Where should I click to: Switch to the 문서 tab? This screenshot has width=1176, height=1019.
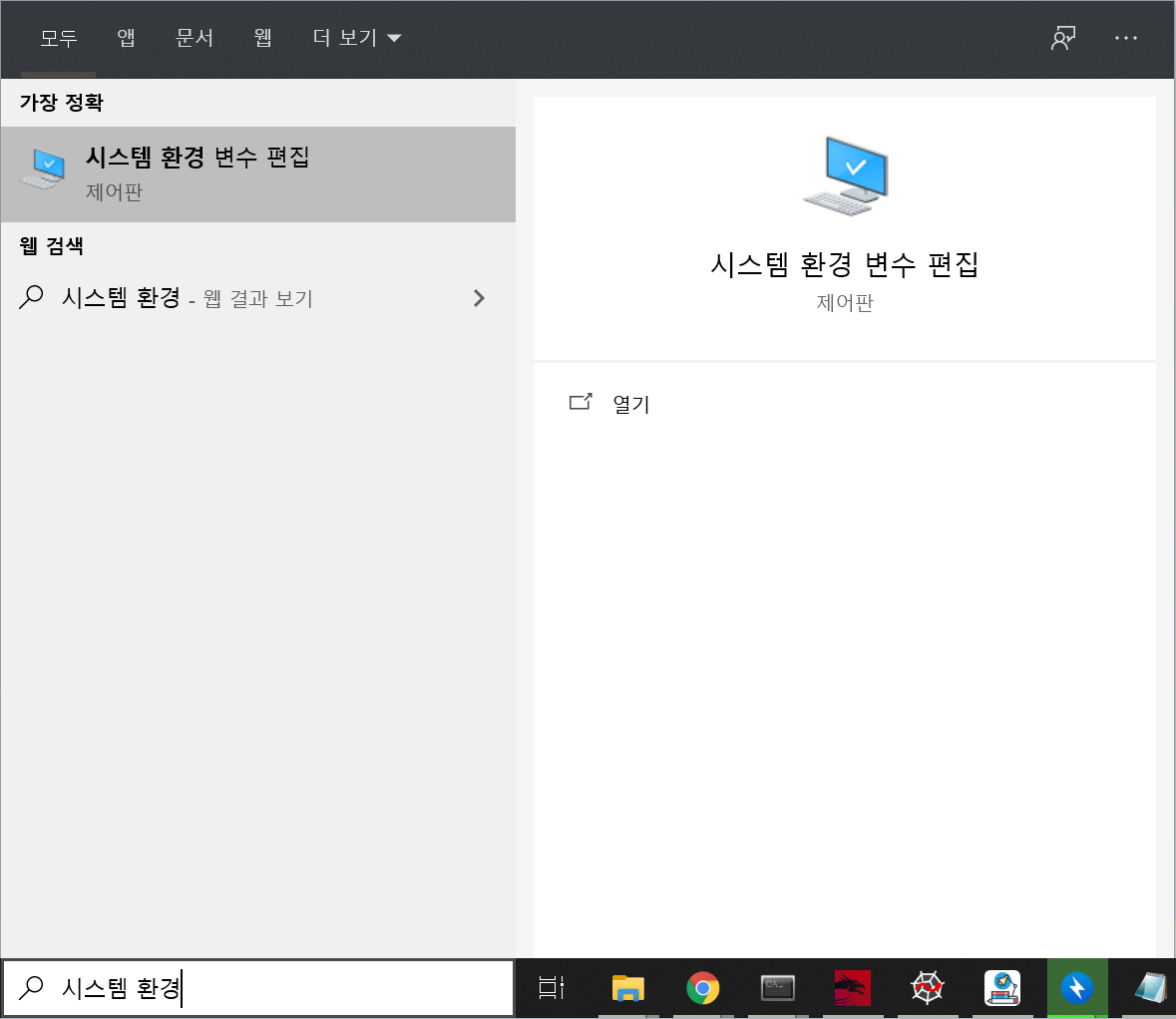tap(195, 38)
